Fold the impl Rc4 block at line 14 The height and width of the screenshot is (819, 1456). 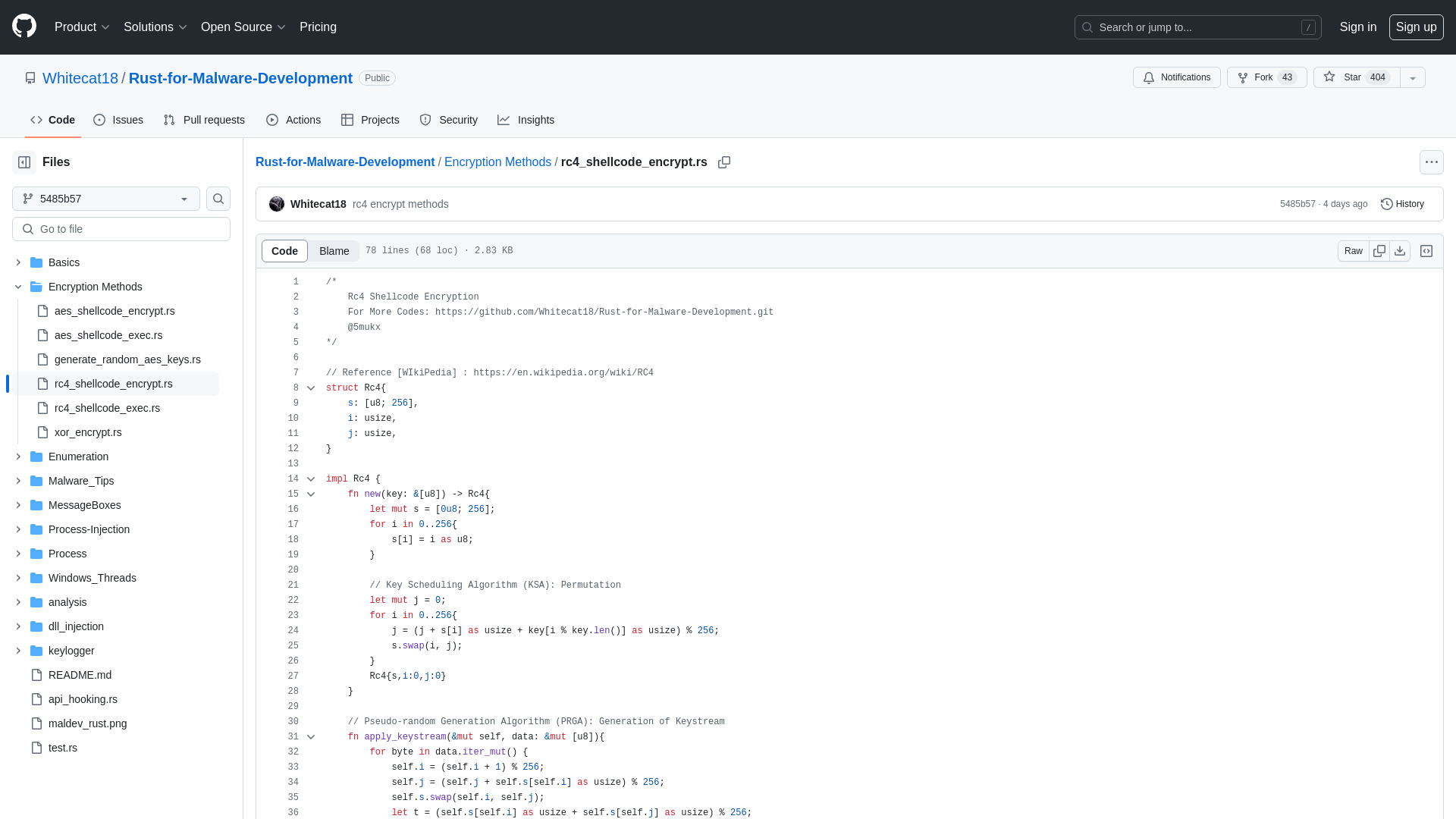coord(311,479)
